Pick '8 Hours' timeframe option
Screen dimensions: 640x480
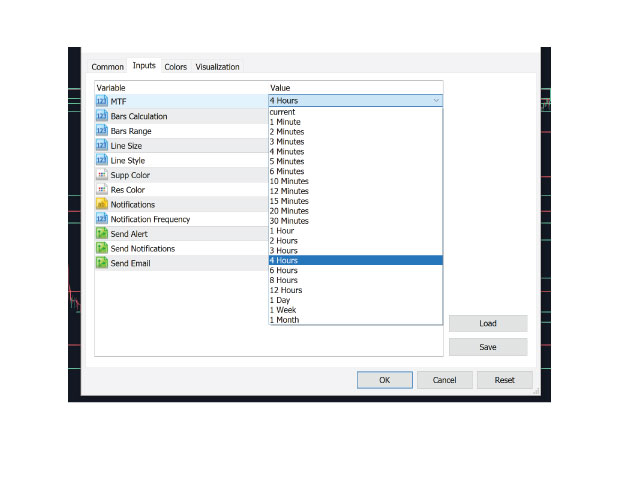(356, 280)
